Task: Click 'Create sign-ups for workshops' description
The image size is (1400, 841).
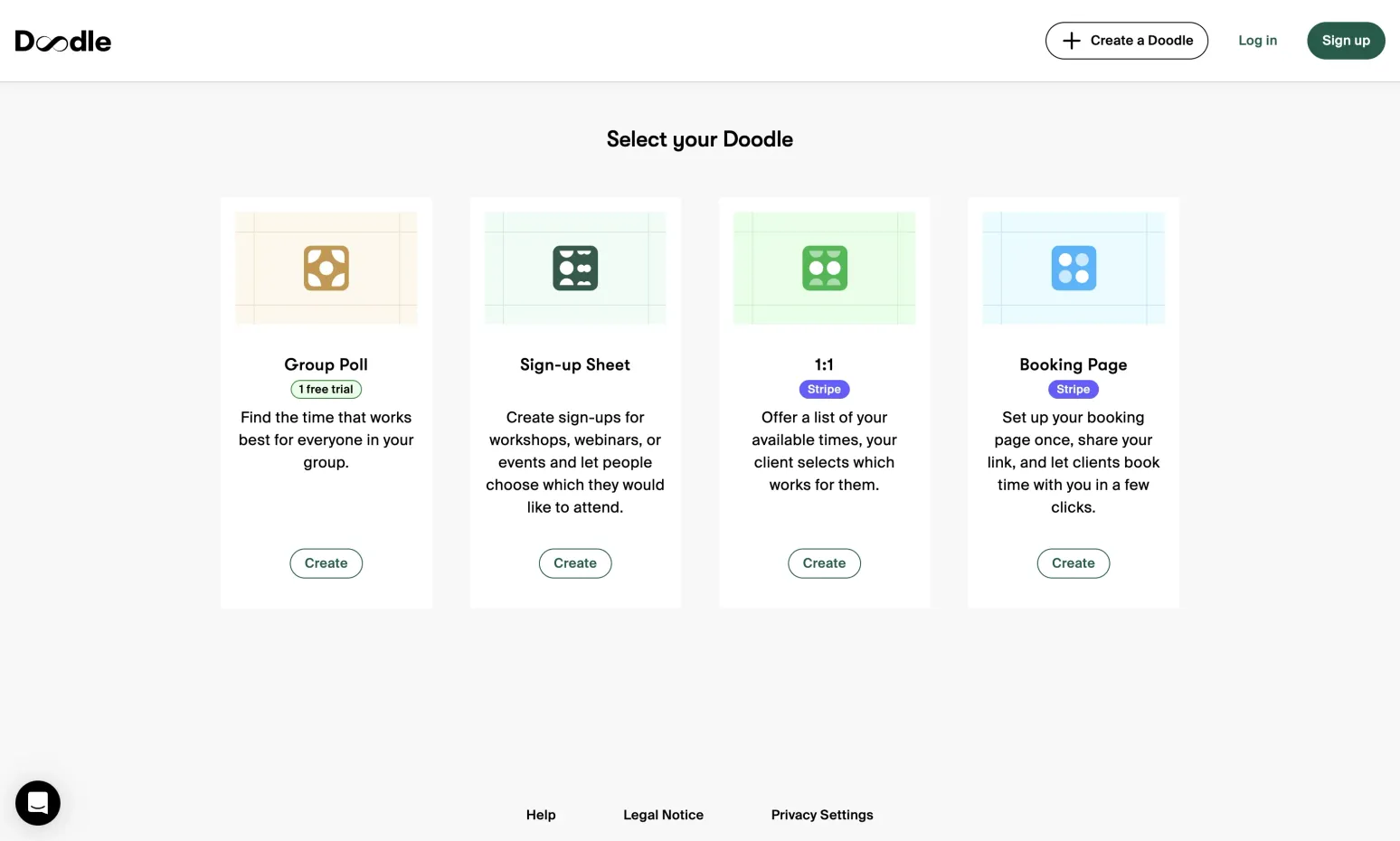Action: point(575,462)
